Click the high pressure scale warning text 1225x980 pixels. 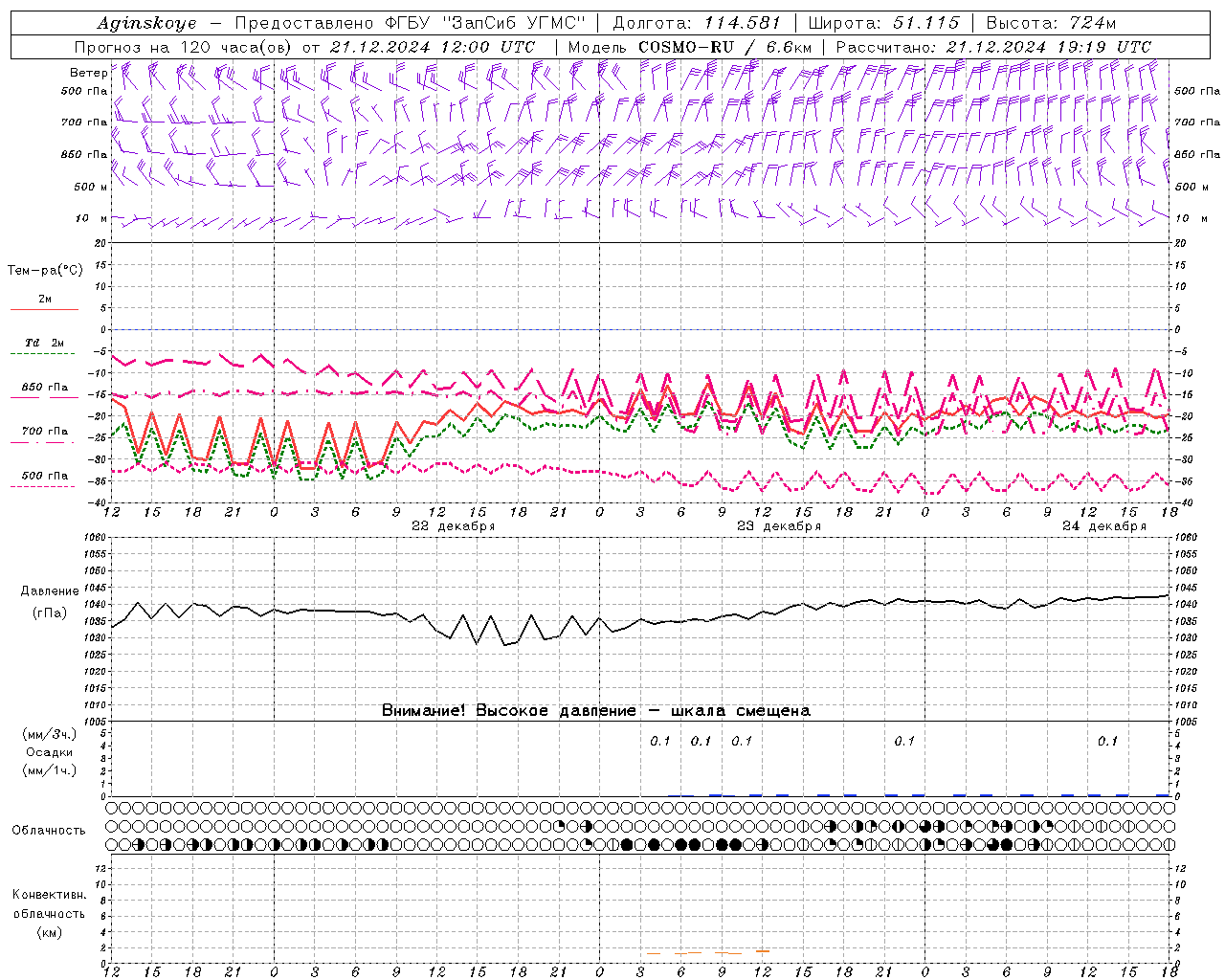[595, 710]
